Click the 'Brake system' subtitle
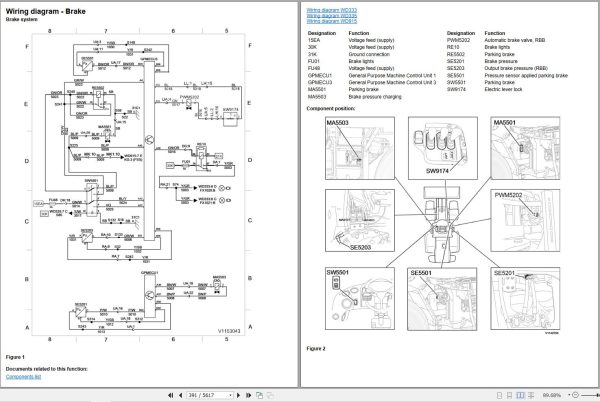Screen dimensions: 600x402 click(x=22, y=20)
